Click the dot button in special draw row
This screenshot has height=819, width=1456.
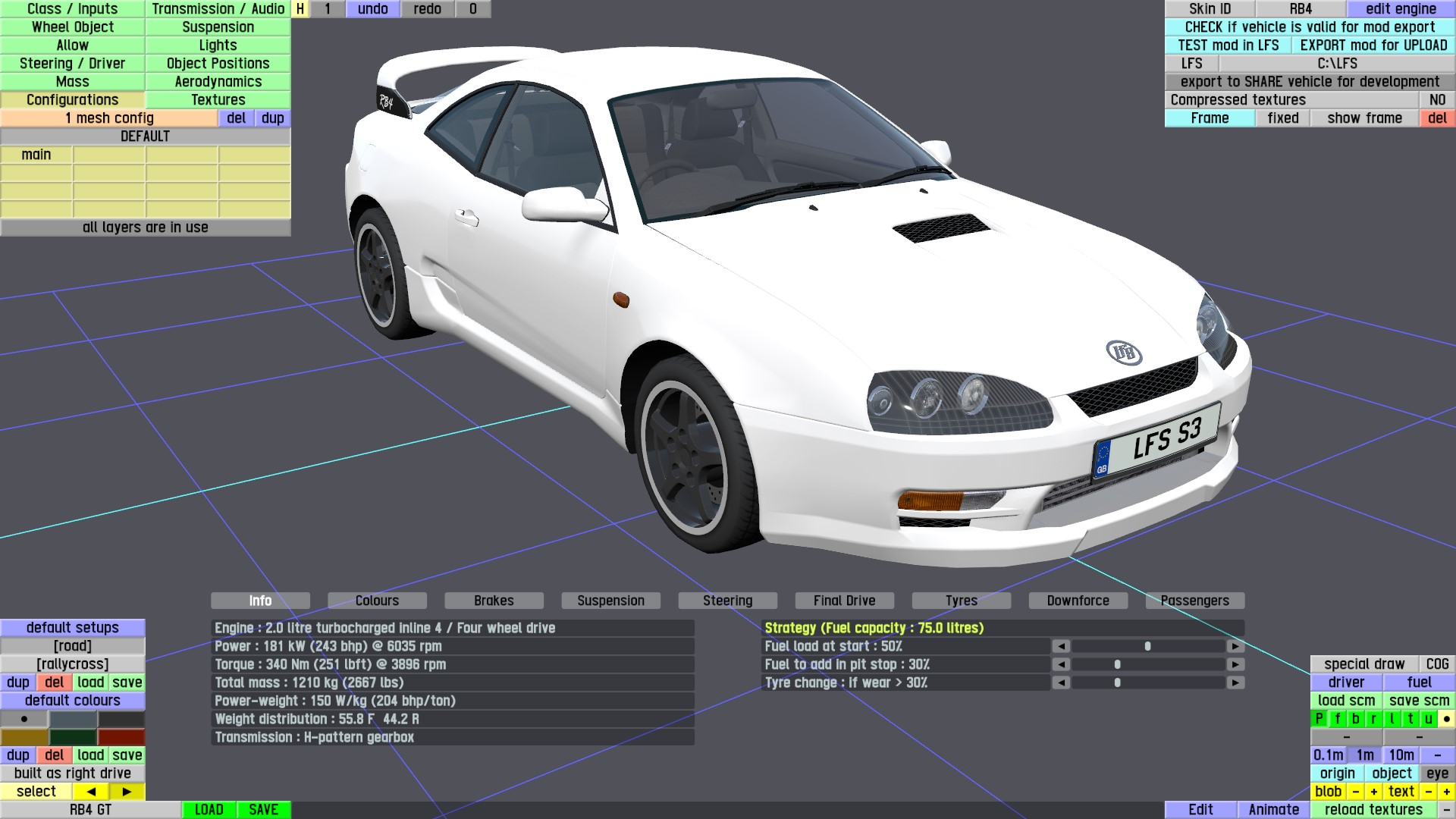1446,719
